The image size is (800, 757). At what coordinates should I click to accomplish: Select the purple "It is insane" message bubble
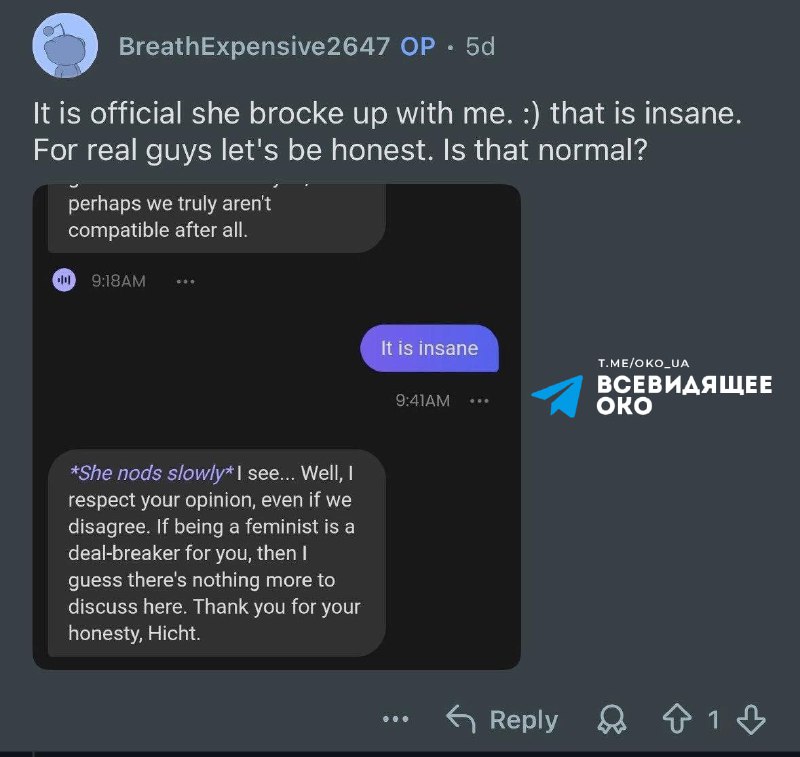(429, 349)
